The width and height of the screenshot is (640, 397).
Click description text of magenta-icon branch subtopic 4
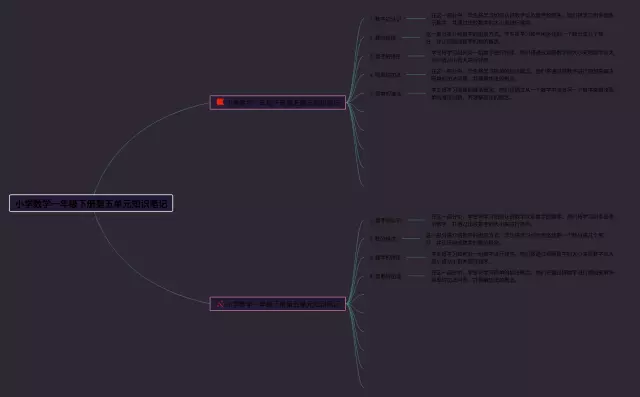(523, 276)
